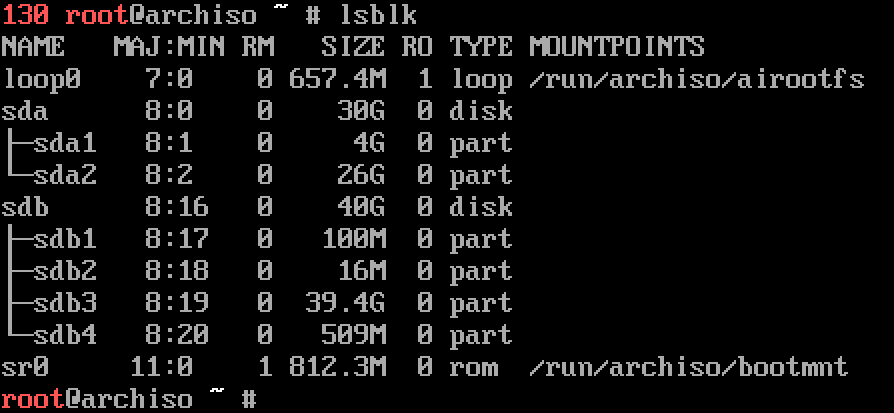Screen dimensions: 894x413
Task: Click the NAME column header
Action: (x=33, y=47)
